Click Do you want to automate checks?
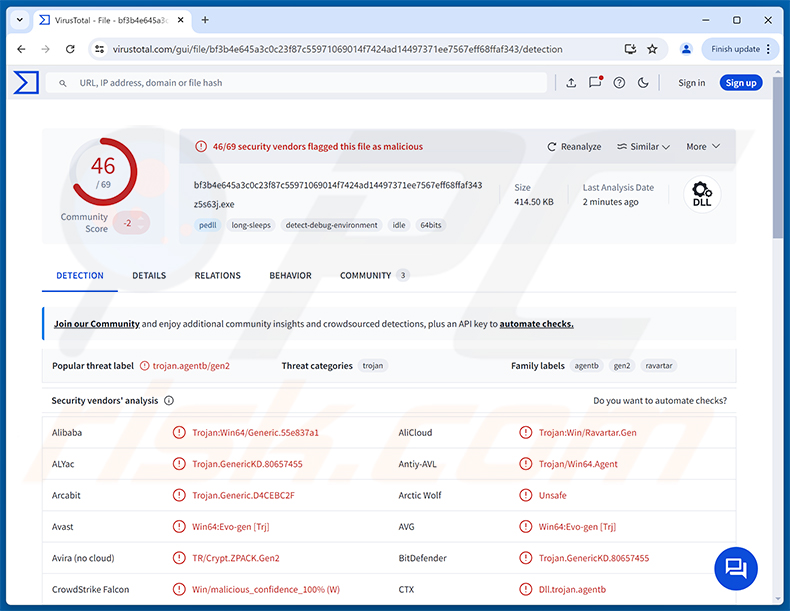Screen dimensions: 790x611 tap(660, 401)
